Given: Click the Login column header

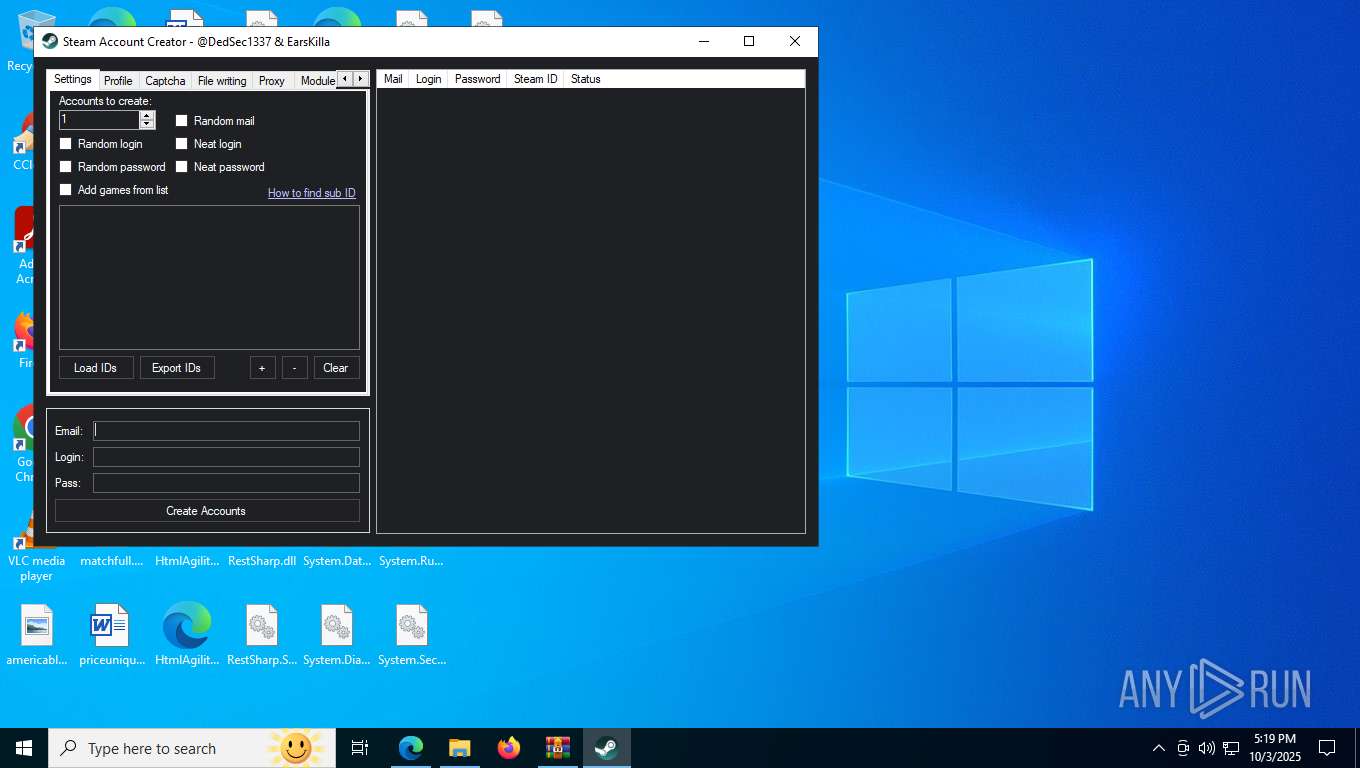Looking at the screenshot, I should pos(428,79).
